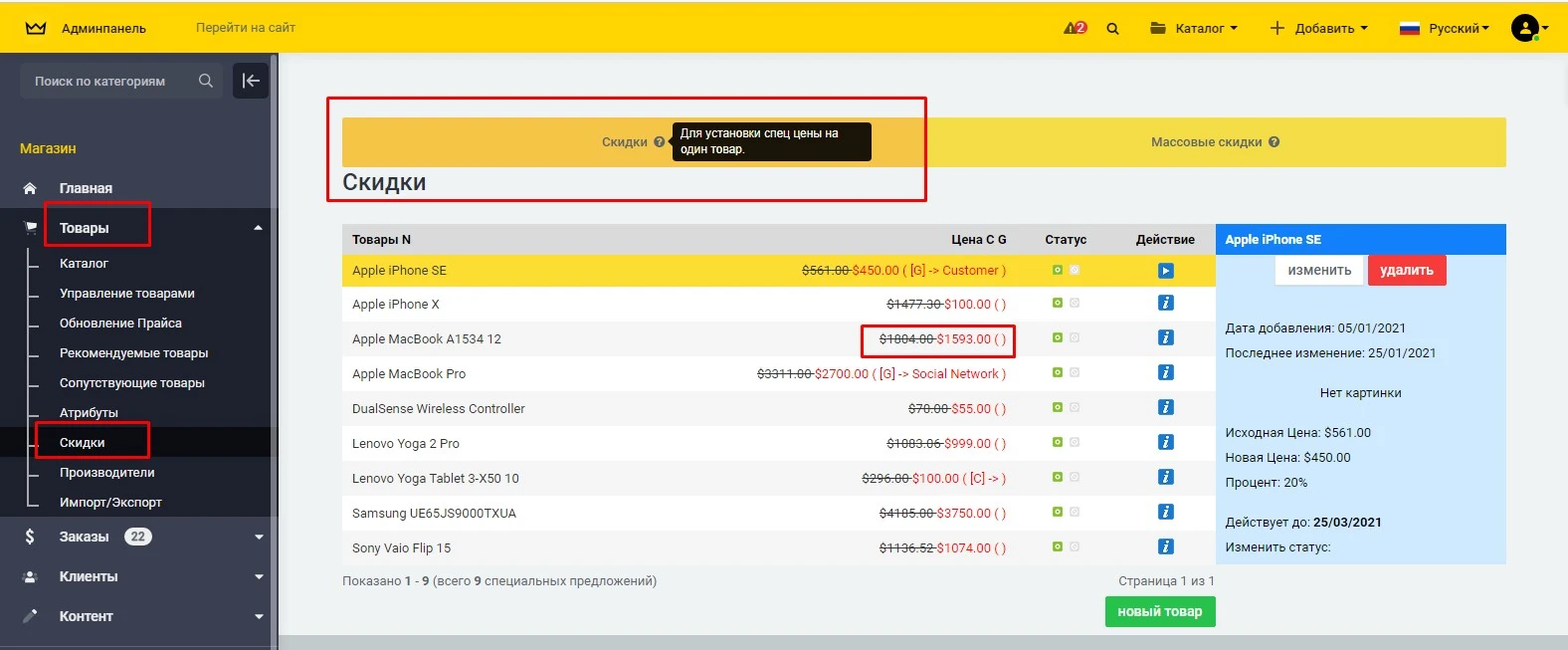Collapse the sidebar with the arrow icon
Image resolution: width=1568 pixels, height=650 pixels.
pyautogui.click(x=251, y=81)
